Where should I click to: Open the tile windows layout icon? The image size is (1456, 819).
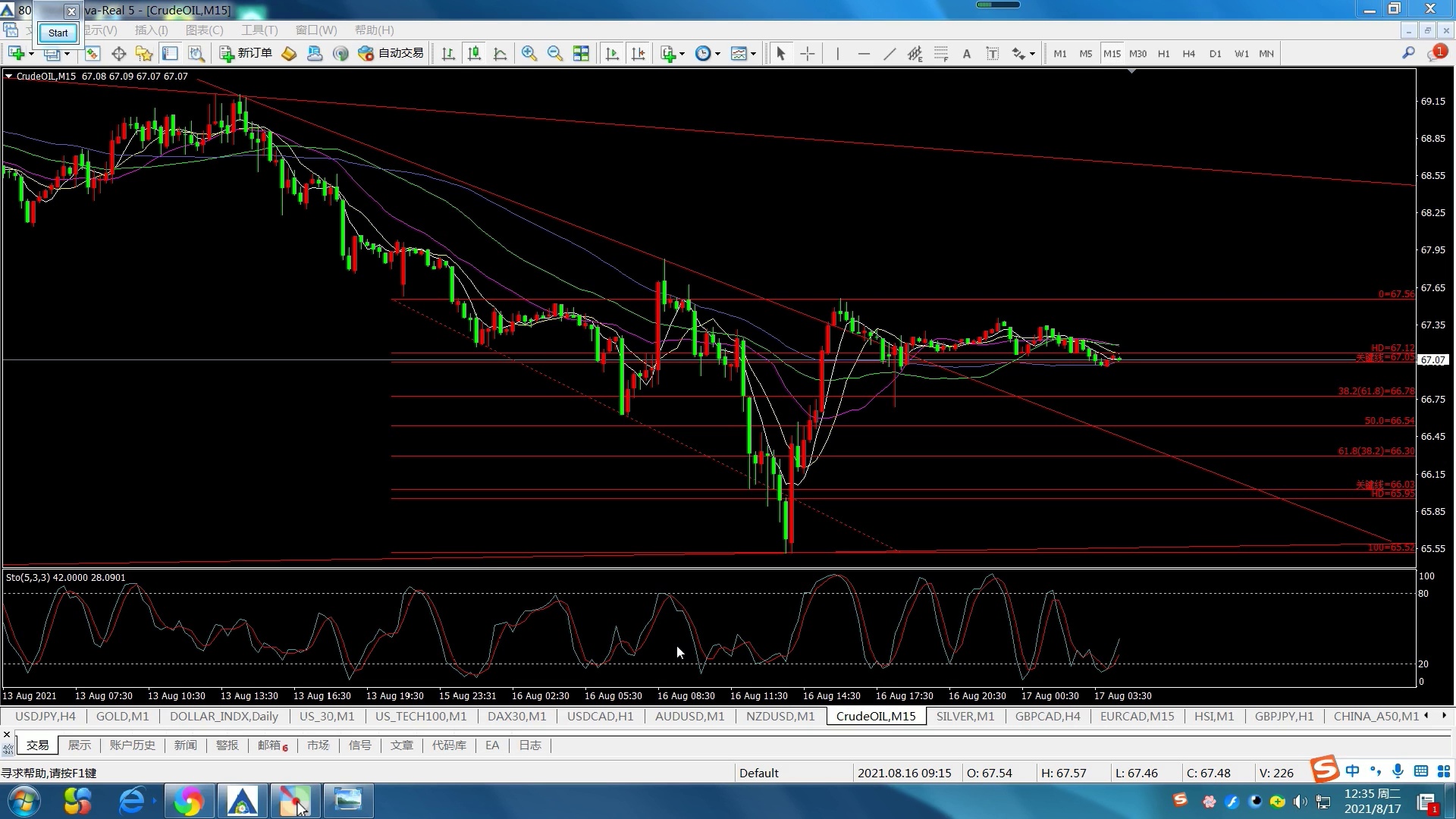(x=581, y=54)
